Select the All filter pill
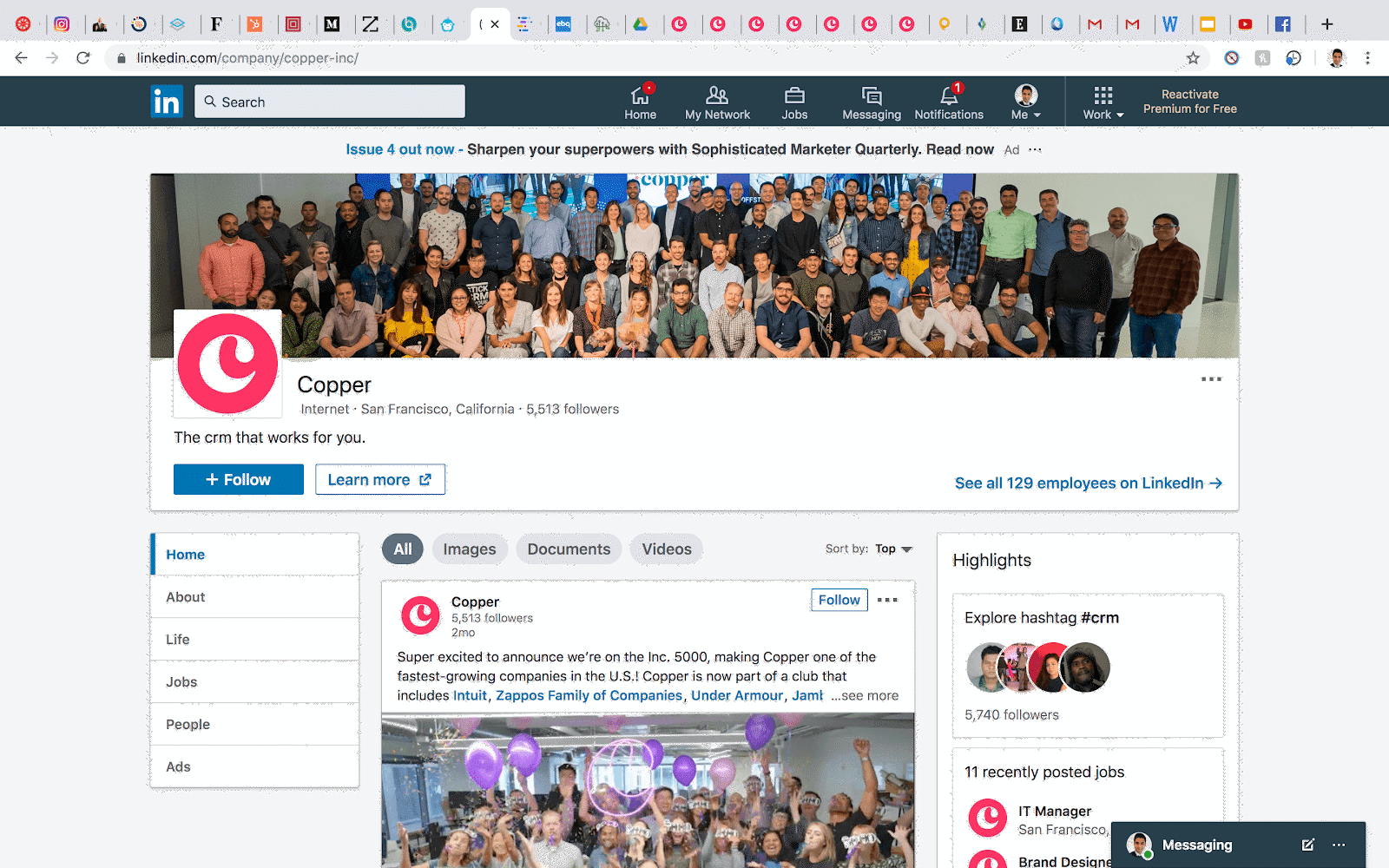 point(403,549)
